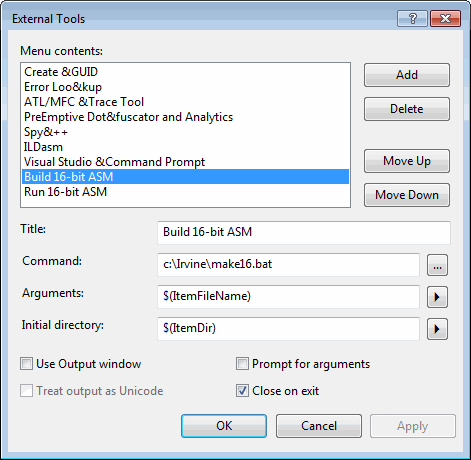The width and height of the screenshot is (471, 460).
Task: Enable Prompt for arguments checkbox
Action: (242, 364)
